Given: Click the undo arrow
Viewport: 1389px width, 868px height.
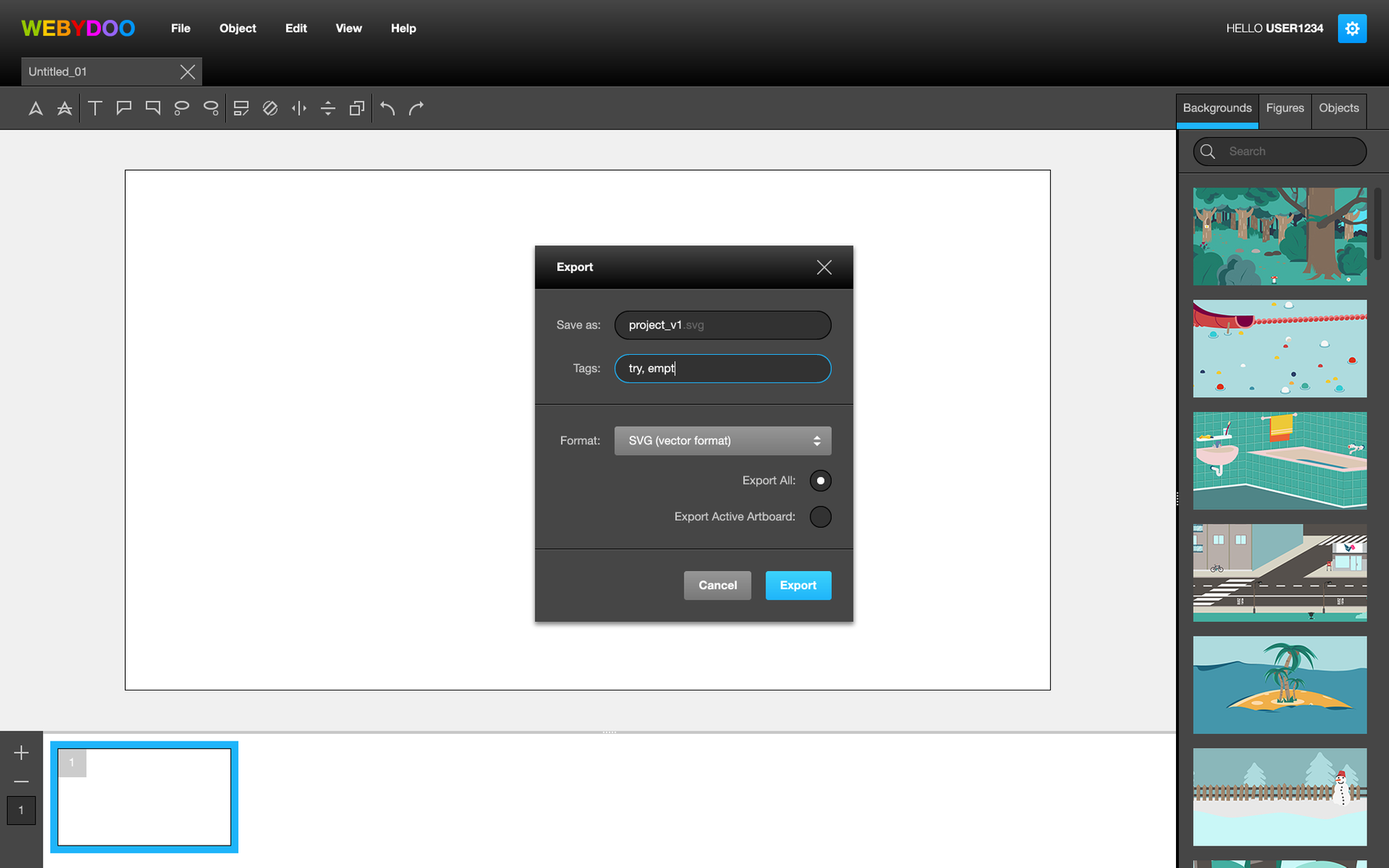Looking at the screenshot, I should pyautogui.click(x=387, y=108).
